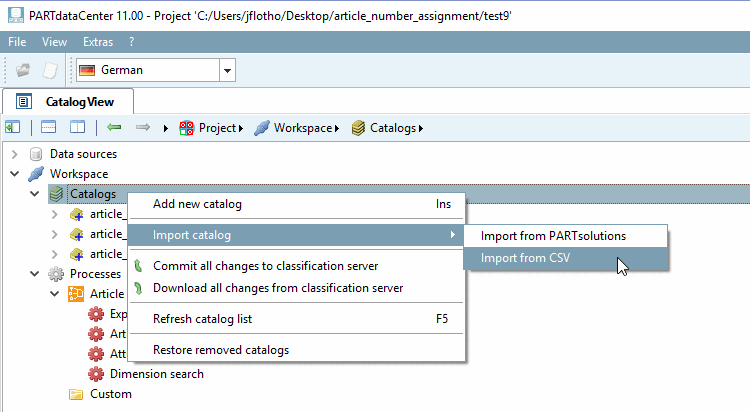750x412 pixels.
Task: Click the Workspace breadcrumb icon
Action: pos(262,128)
